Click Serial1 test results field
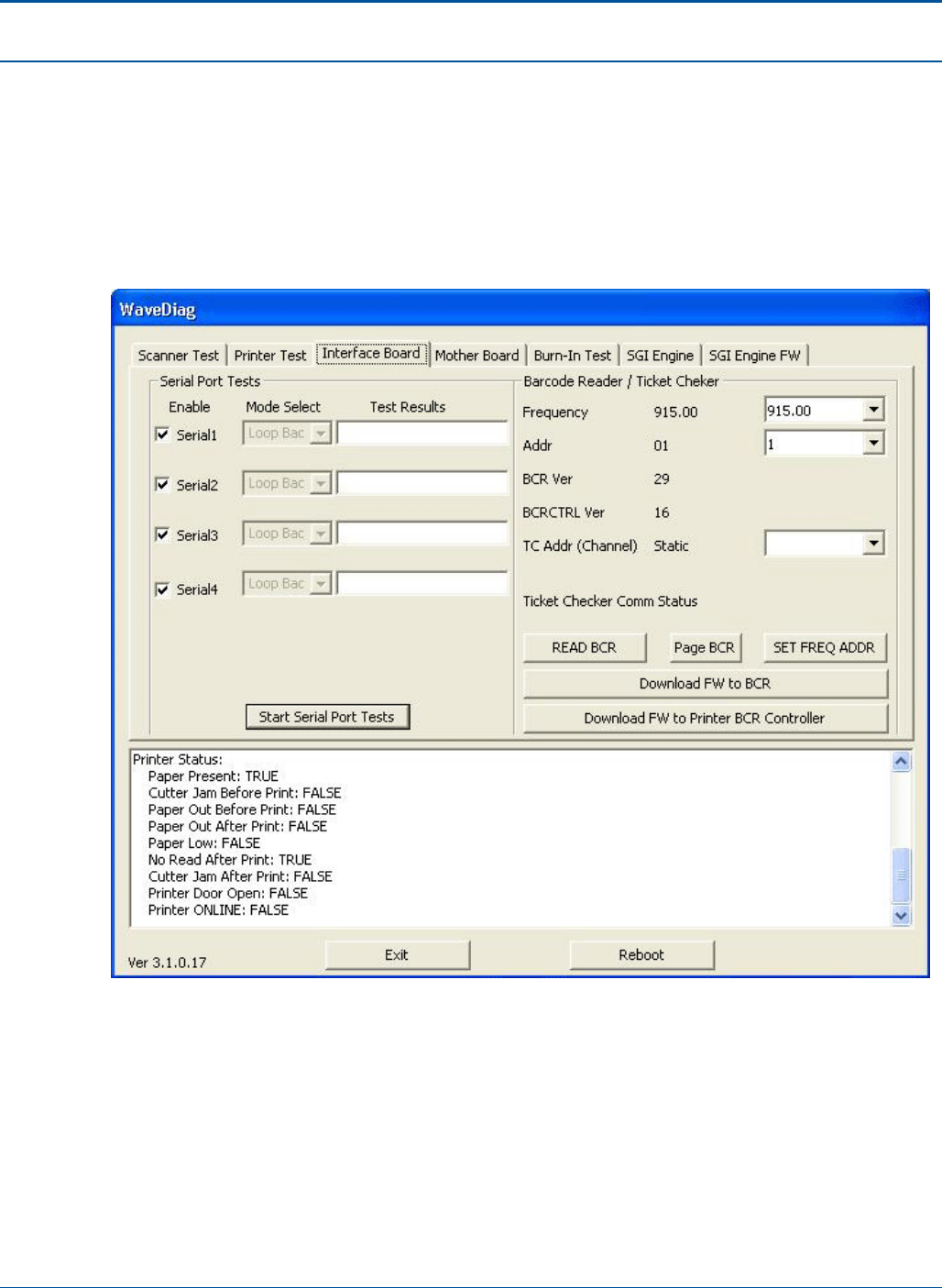Image resolution: width=942 pixels, height=1288 pixels. (422, 434)
